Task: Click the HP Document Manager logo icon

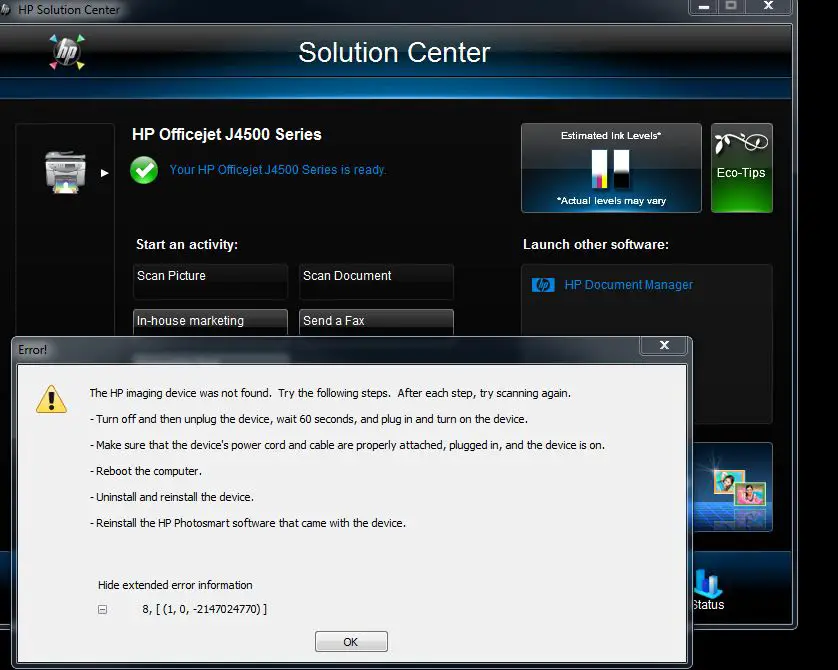Action: click(x=543, y=285)
